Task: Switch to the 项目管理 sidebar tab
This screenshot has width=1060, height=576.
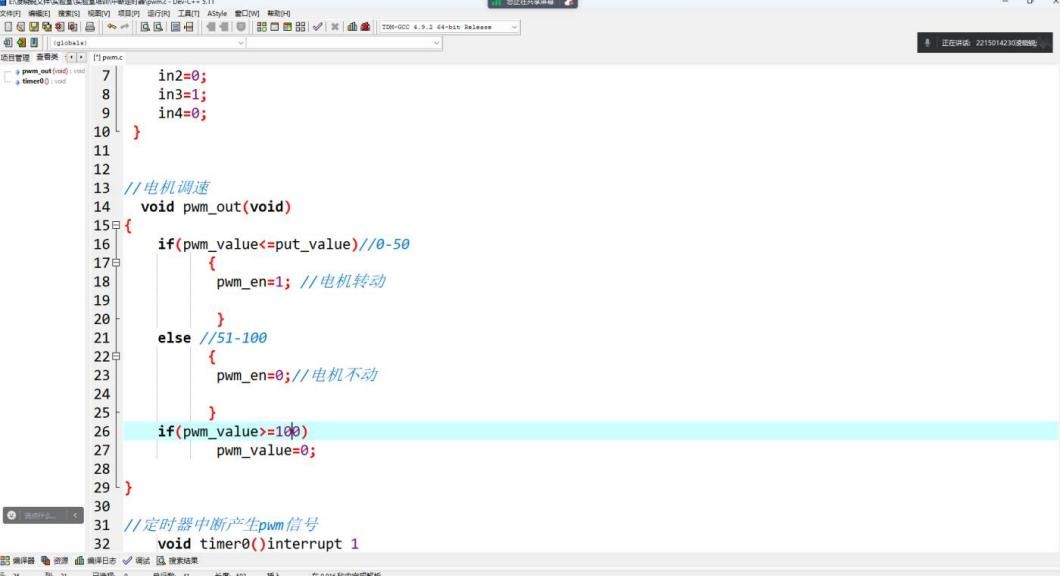Action: 16,57
